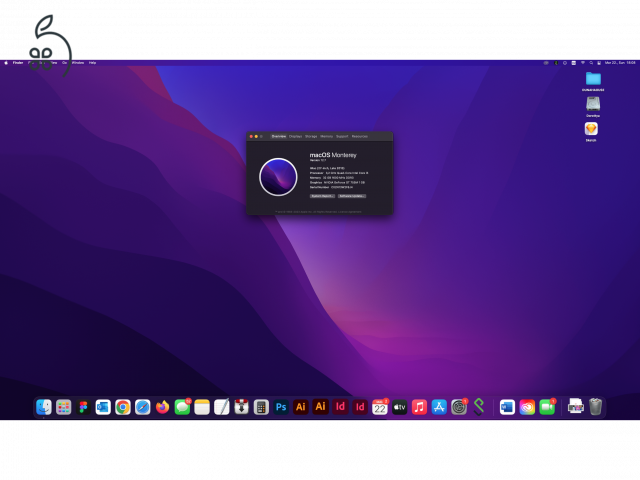The height and width of the screenshot is (480, 640).
Task: Open the Calculator app in Dock
Action: click(x=261, y=407)
